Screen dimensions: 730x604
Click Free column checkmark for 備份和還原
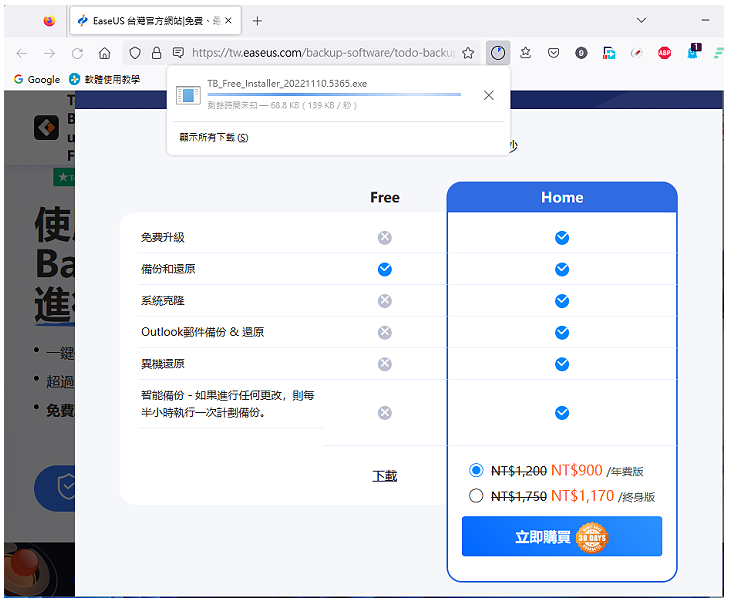coord(385,269)
